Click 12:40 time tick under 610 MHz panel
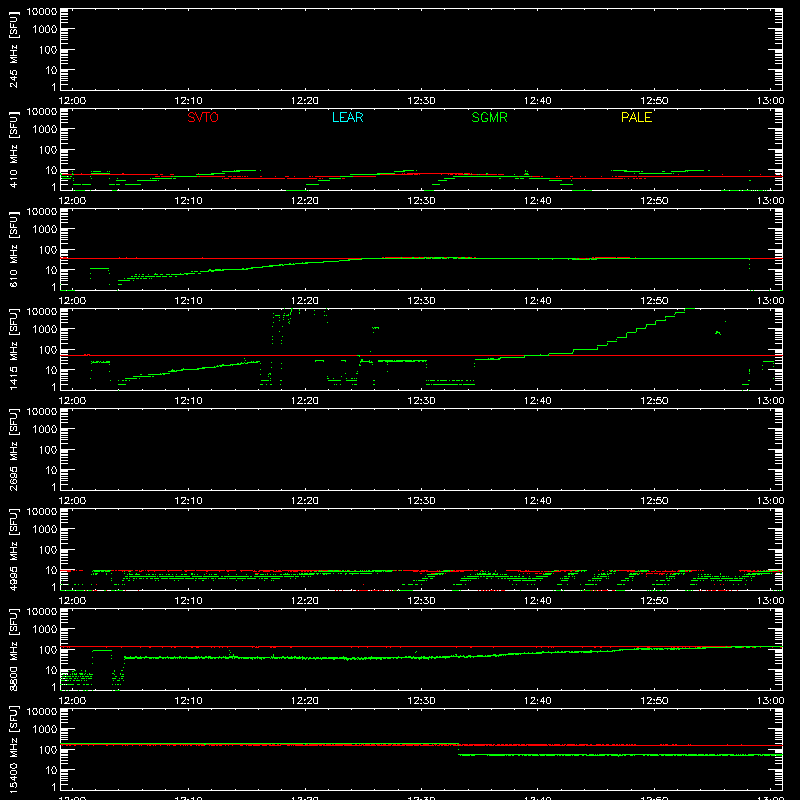Viewport: 800px width, 800px height. point(538,301)
